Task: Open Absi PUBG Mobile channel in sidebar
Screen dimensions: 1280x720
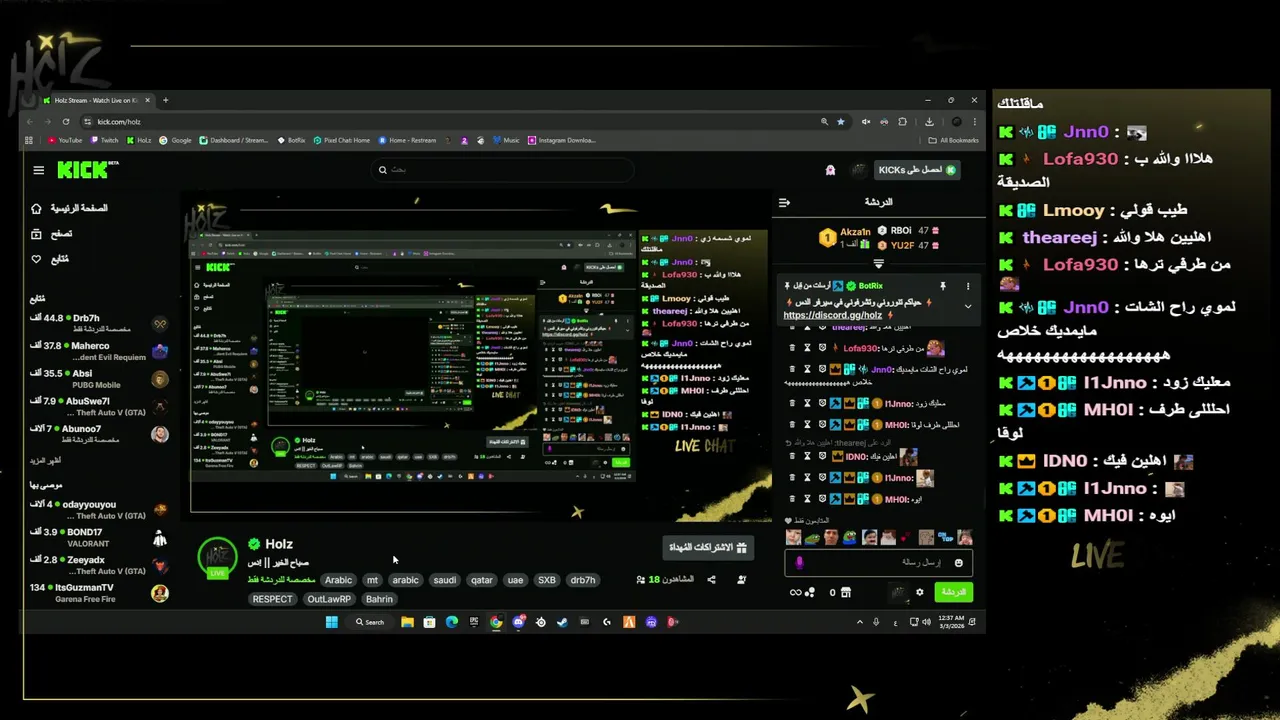Action: 99,379
